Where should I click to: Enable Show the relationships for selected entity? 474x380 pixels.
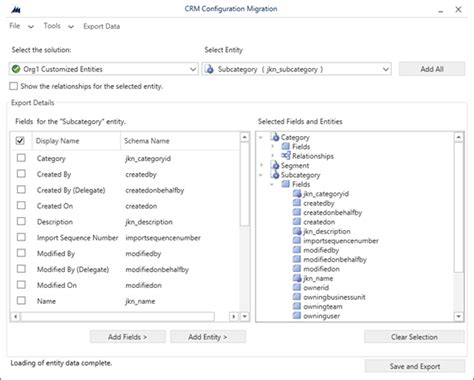[14, 86]
